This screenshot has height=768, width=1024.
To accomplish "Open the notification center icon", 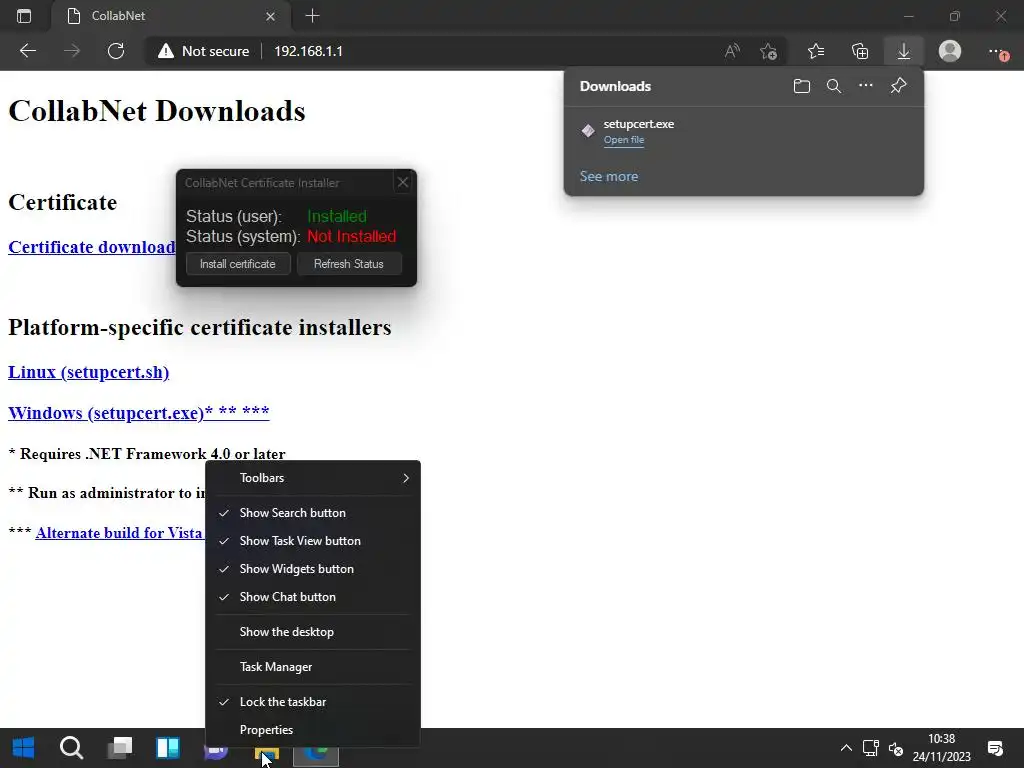I will click(x=995, y=748).
